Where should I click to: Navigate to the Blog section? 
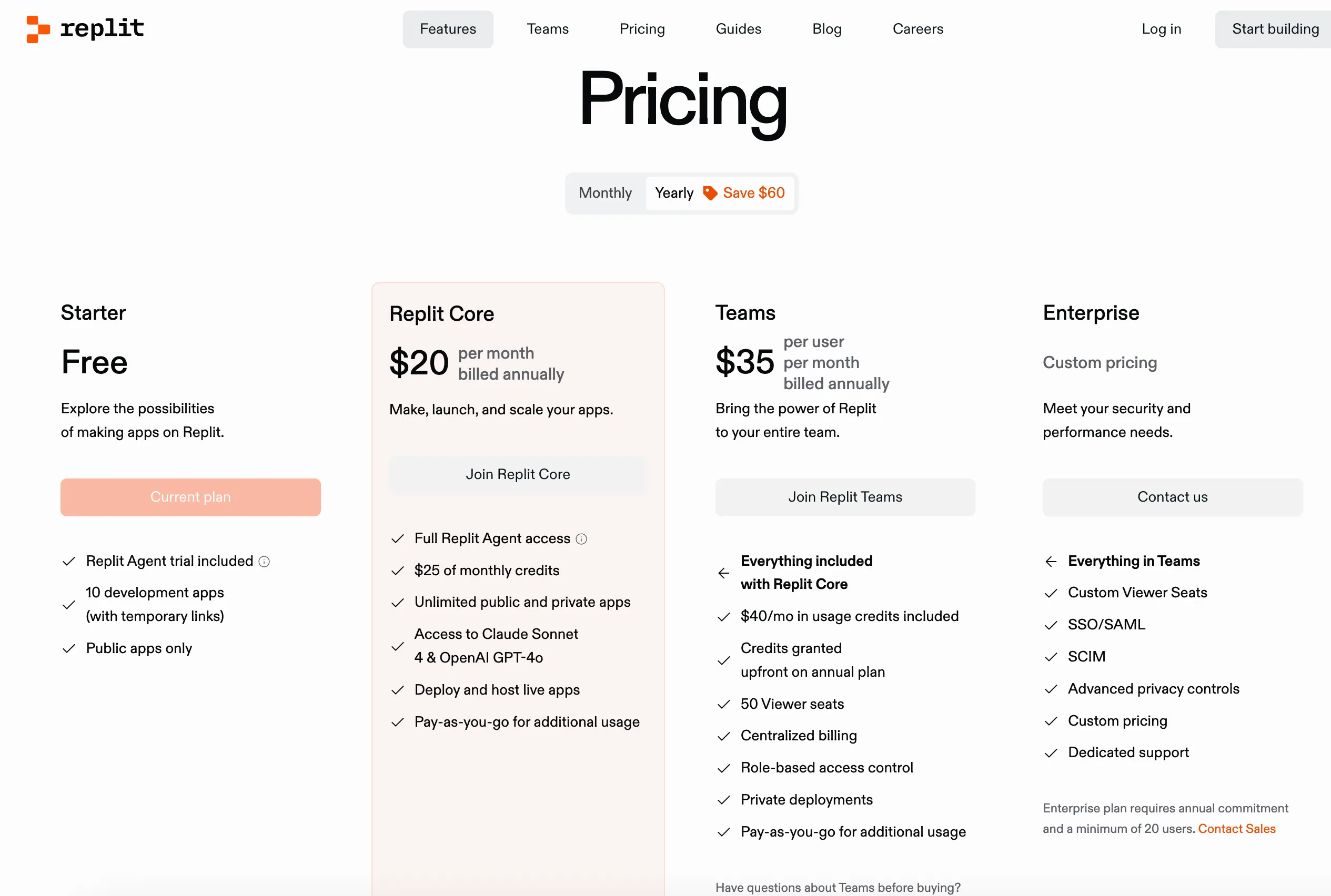[826, 28]
